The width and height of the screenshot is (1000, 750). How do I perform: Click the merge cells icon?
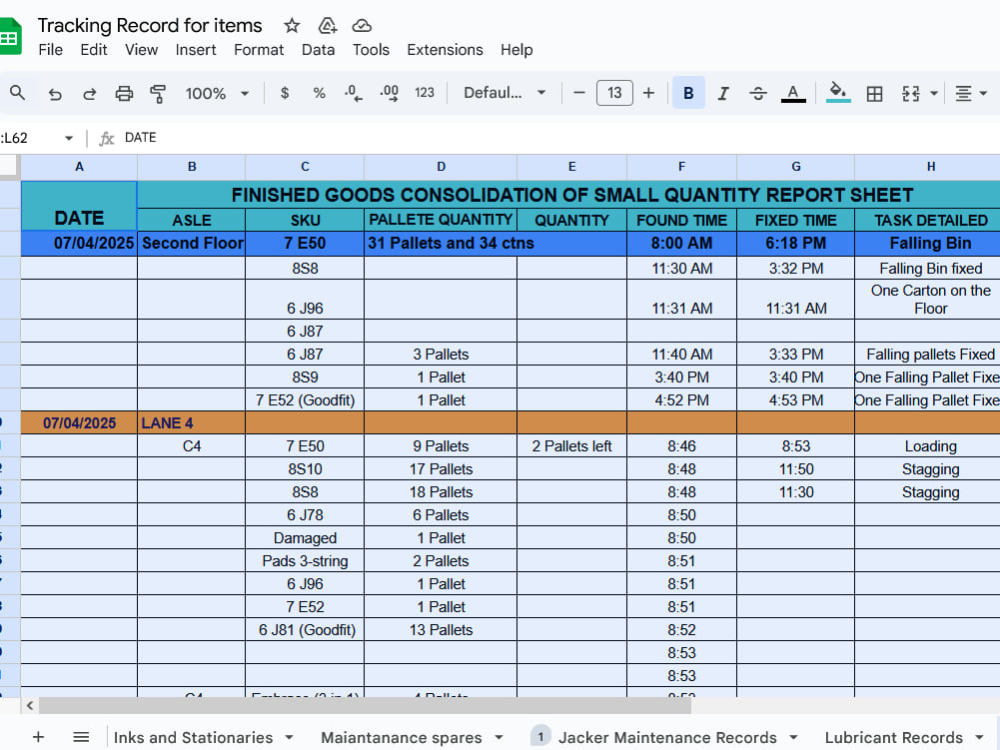[x=910, y=94]
